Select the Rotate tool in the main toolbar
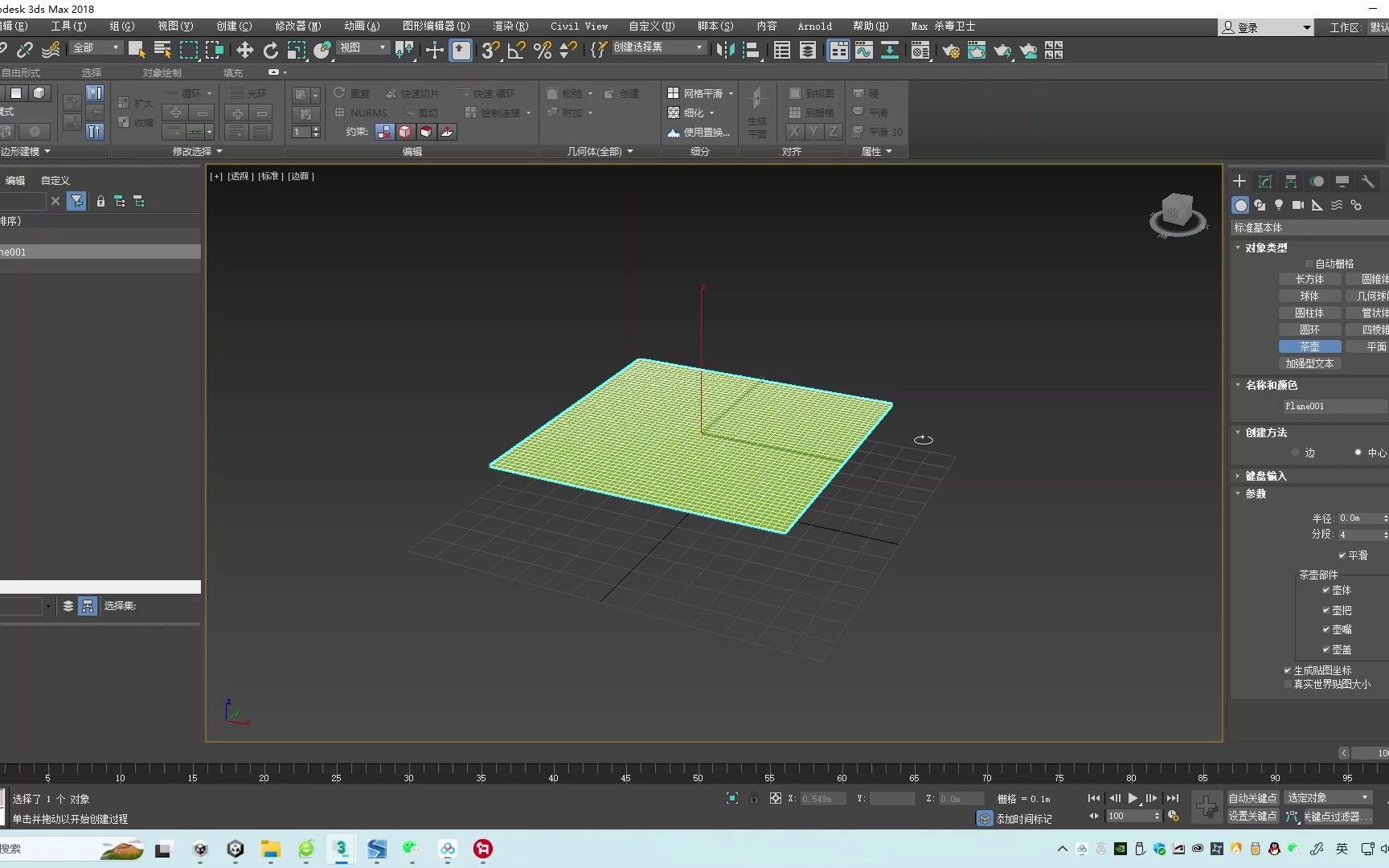Screen dimensions: 1389x868 [x=270, y=50]
